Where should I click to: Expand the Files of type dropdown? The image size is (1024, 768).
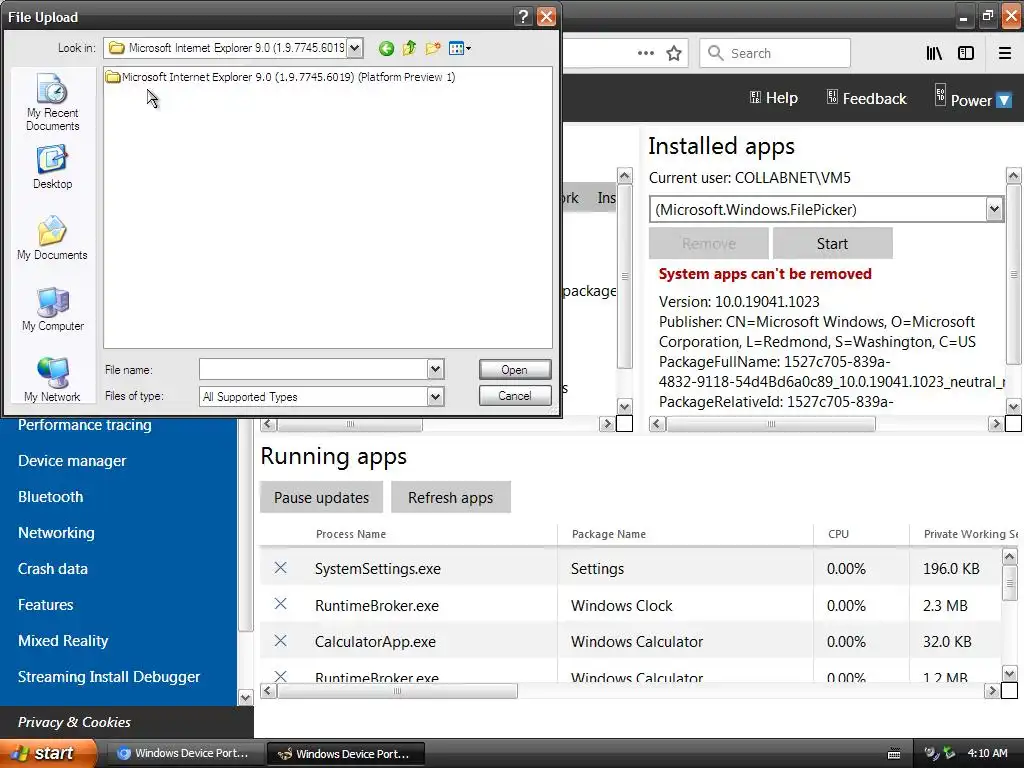point(436,396)
